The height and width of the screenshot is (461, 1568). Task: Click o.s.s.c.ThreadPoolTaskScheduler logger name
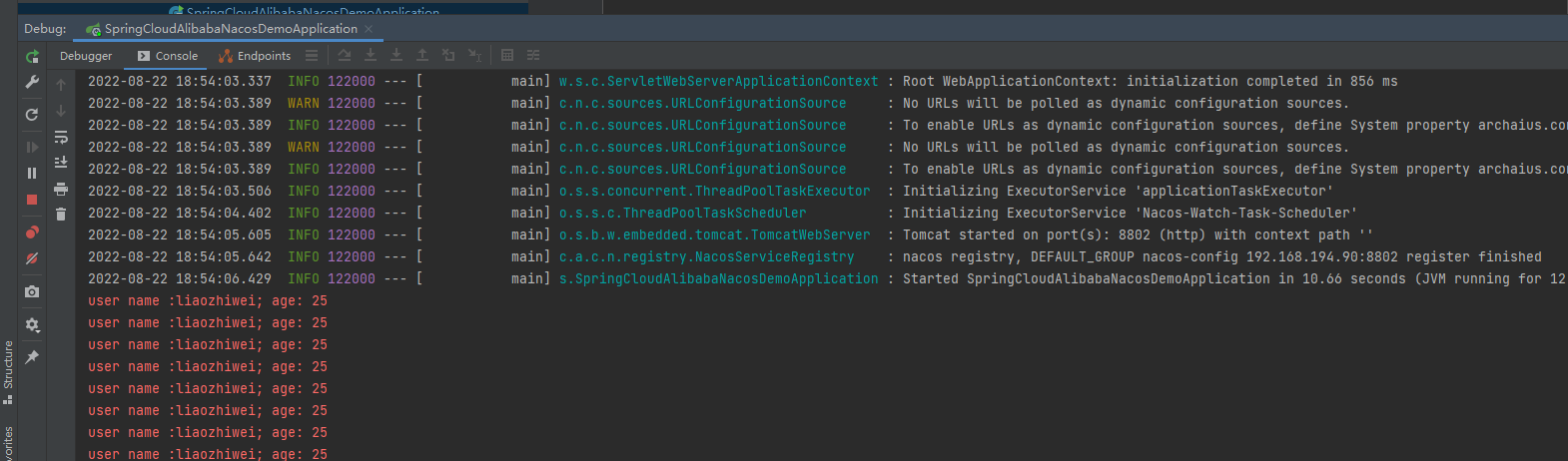(682, 213)
